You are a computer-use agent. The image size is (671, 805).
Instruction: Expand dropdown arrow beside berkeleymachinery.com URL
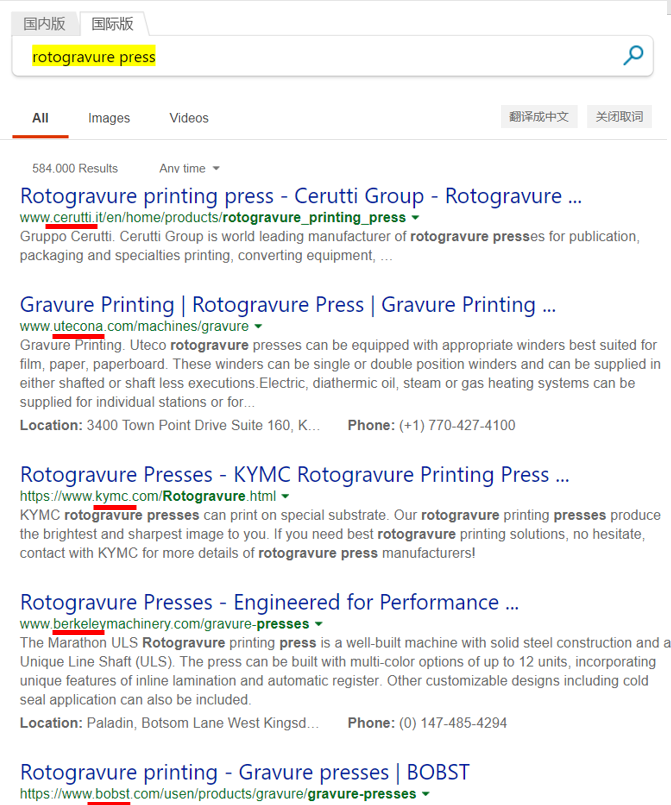point(319,624)
